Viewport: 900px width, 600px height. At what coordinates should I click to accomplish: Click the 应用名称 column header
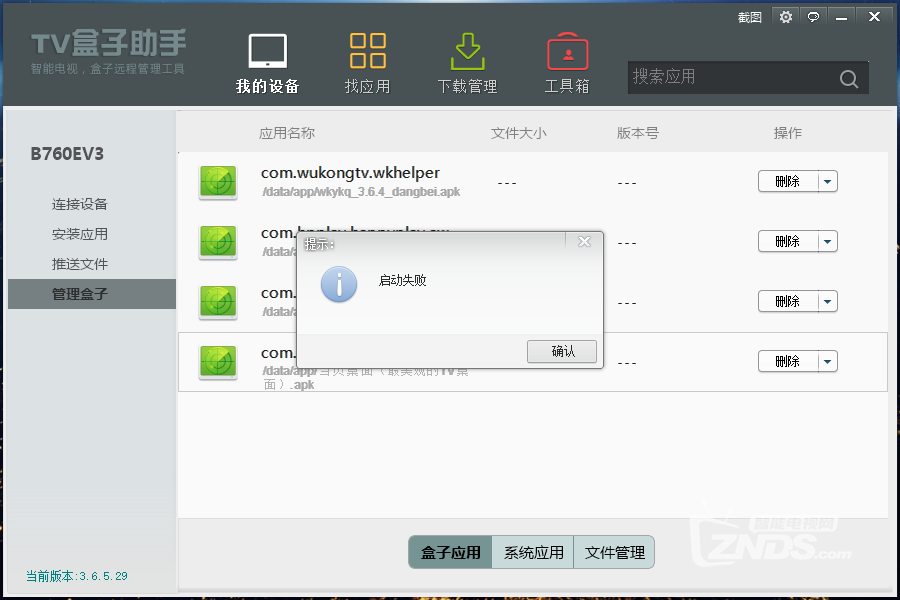(x=287, y=133)
